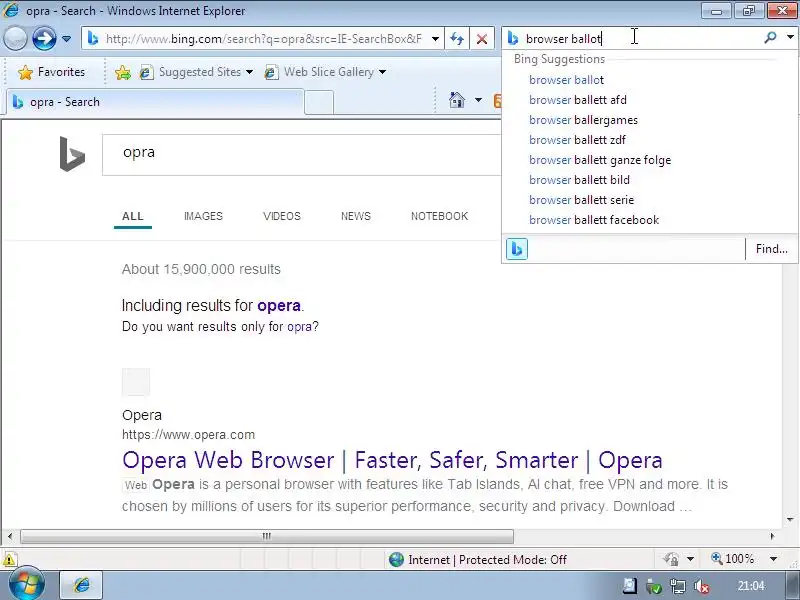Open the status bar security dropdown arrow
This screenshot has width=800, height=600.
690,559
